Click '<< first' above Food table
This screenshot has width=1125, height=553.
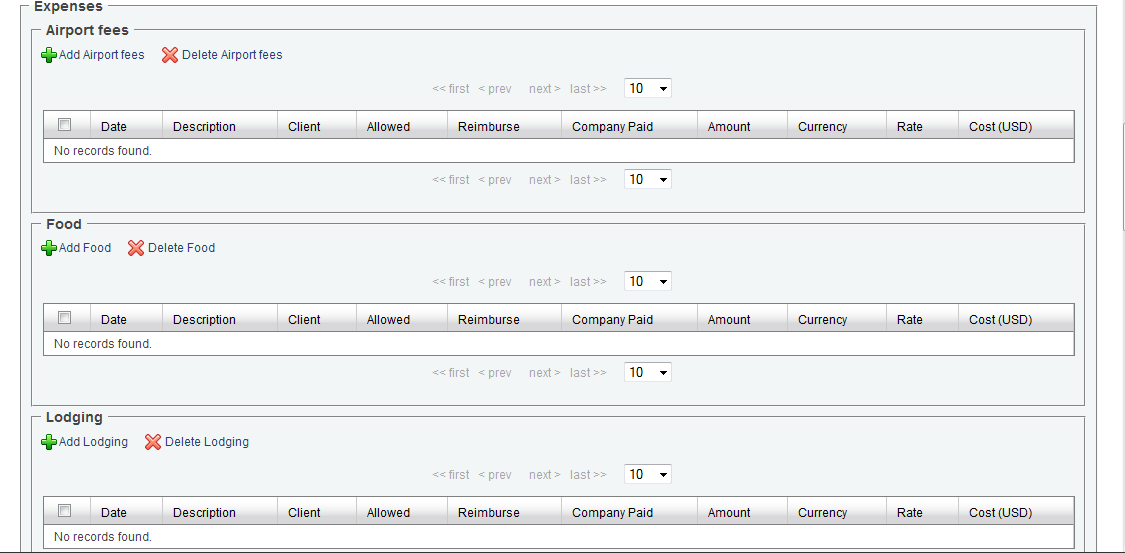point(451,282)
